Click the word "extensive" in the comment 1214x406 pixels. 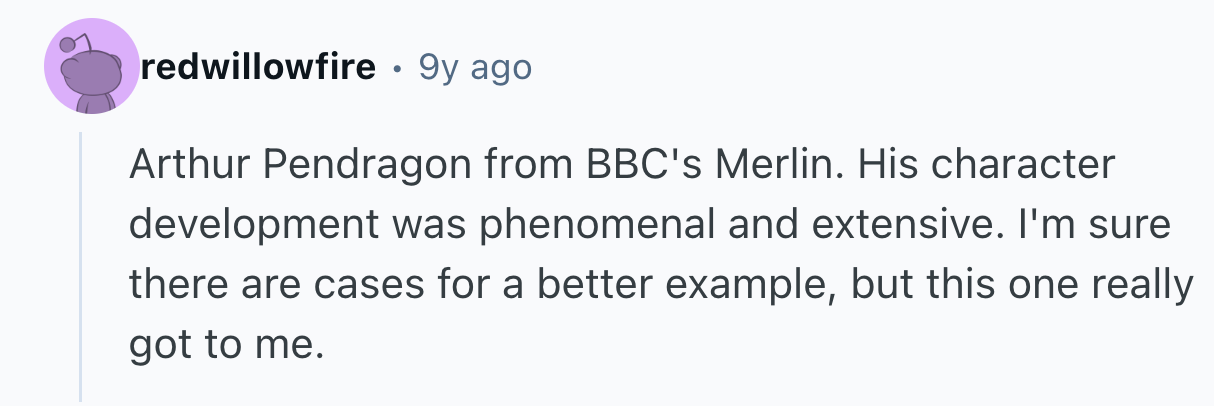pos(906,225)
